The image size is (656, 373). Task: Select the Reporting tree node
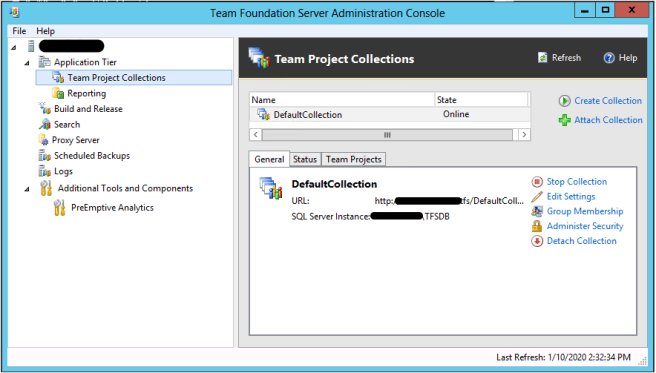(x=87, y=93)
